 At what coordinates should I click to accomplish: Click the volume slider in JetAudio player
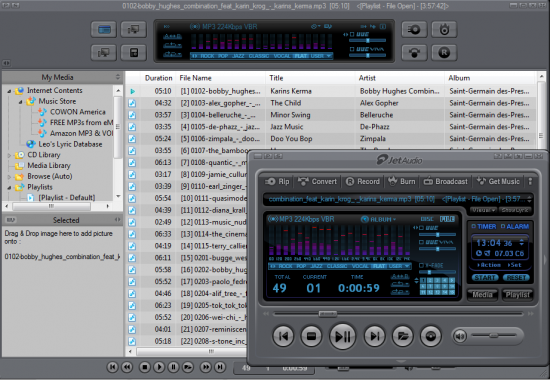494,336
